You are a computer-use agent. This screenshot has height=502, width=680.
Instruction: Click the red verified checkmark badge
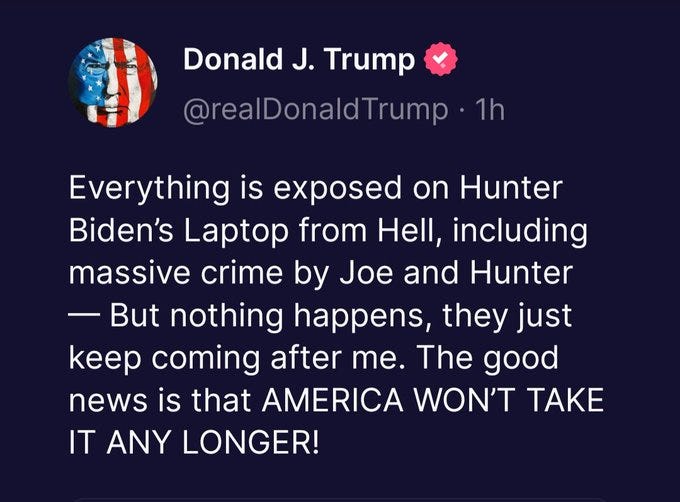click(x=441, y=59)
